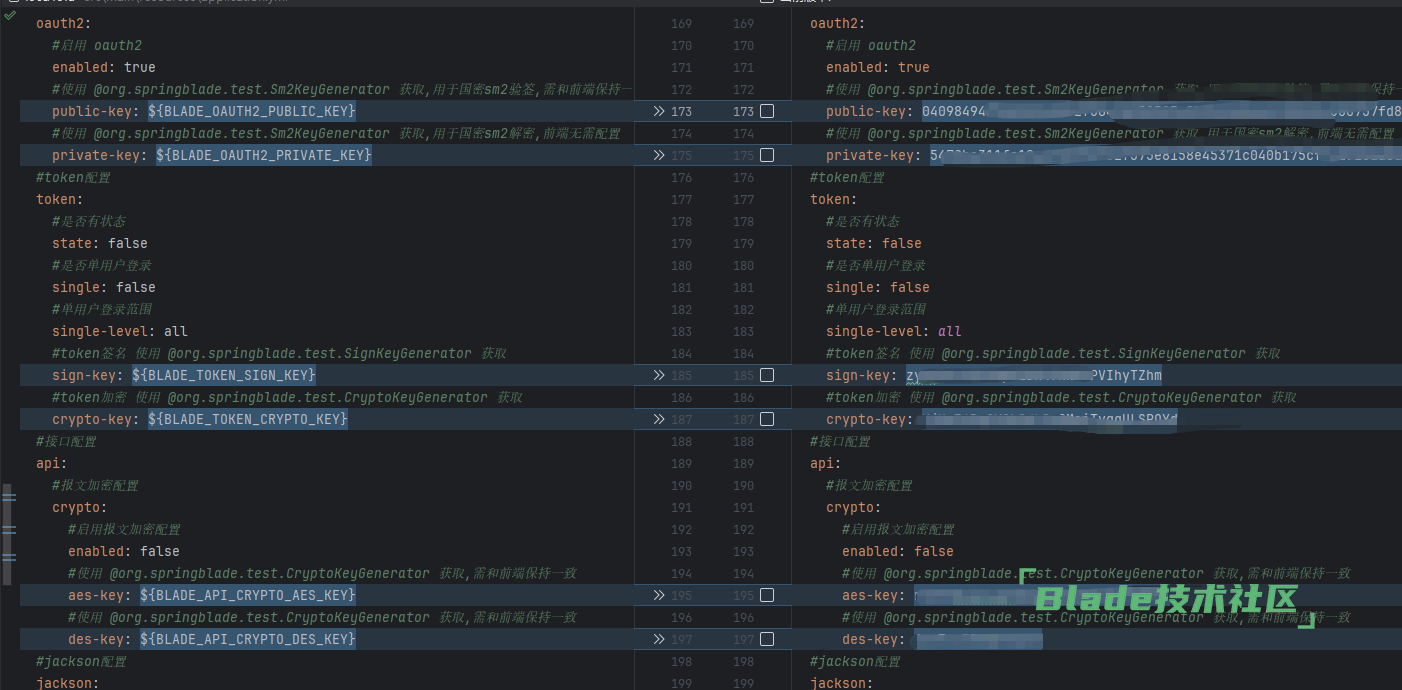
Task: Check the include box for line 173
Action: click(x=767, y=111)
